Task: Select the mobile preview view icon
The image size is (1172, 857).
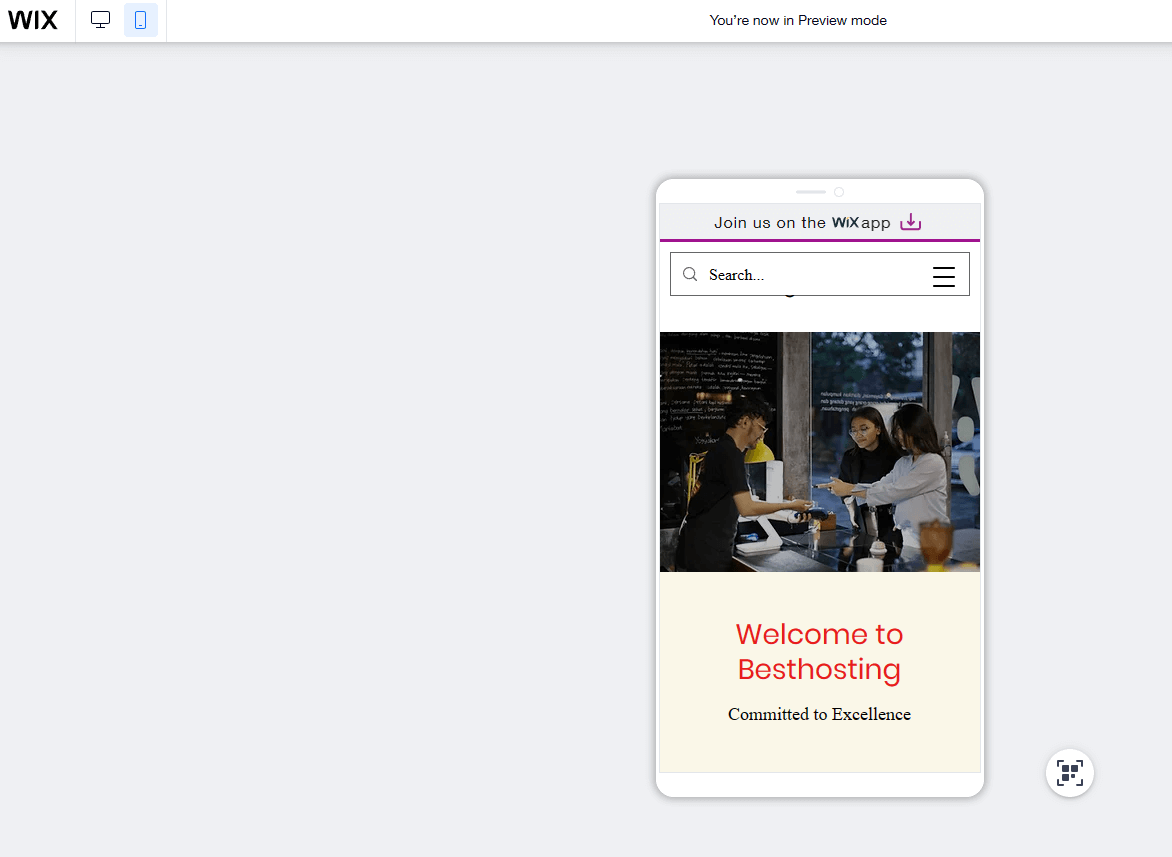Action: [141, 20]
